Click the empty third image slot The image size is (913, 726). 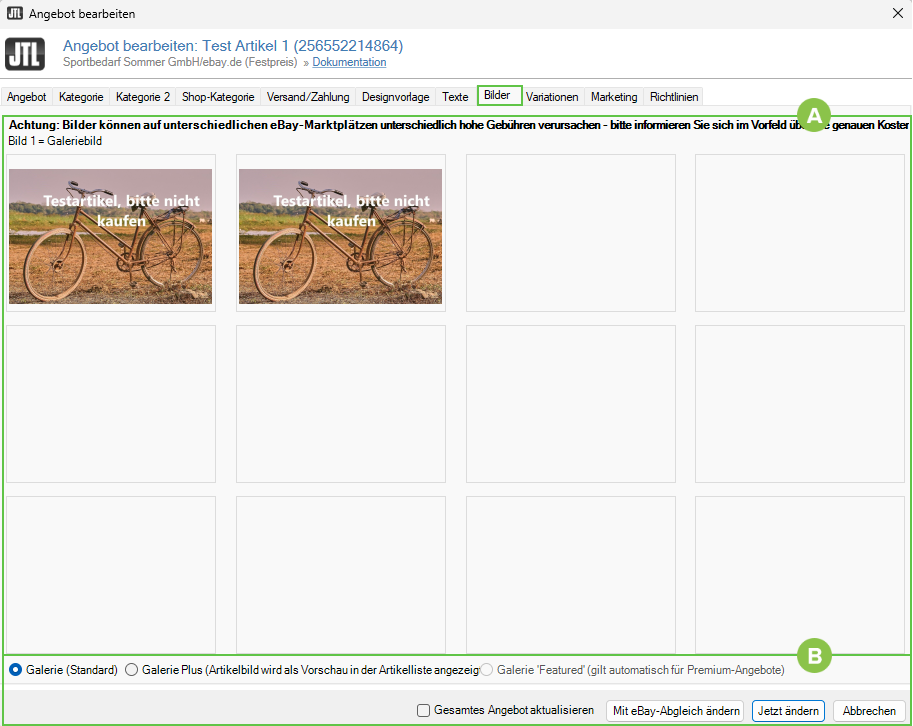(570, 233)
